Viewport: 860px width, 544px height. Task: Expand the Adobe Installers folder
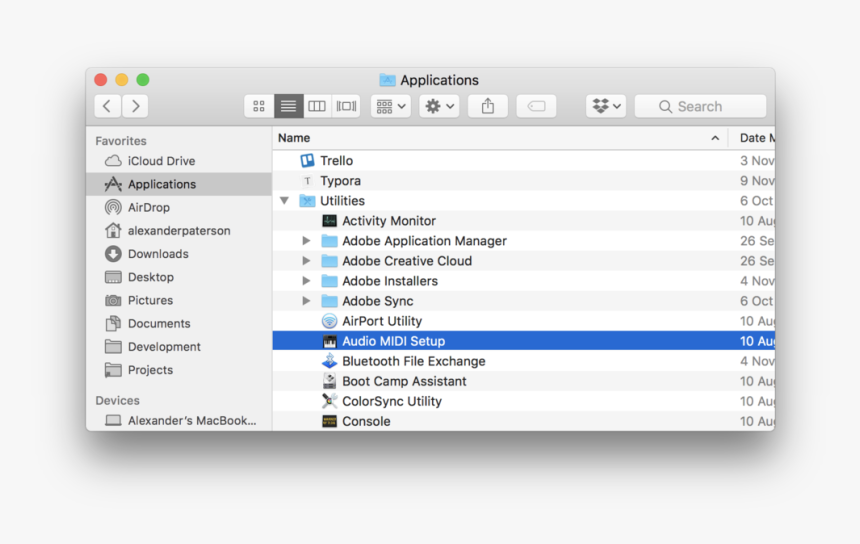(306, 281)
